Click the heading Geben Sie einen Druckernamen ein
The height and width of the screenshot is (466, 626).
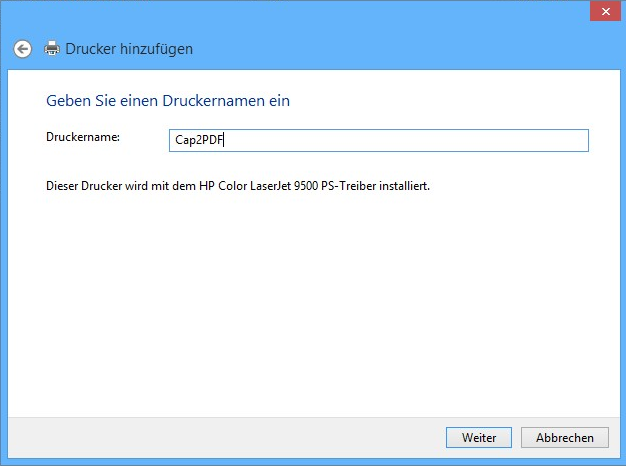[x=168, y=101]
